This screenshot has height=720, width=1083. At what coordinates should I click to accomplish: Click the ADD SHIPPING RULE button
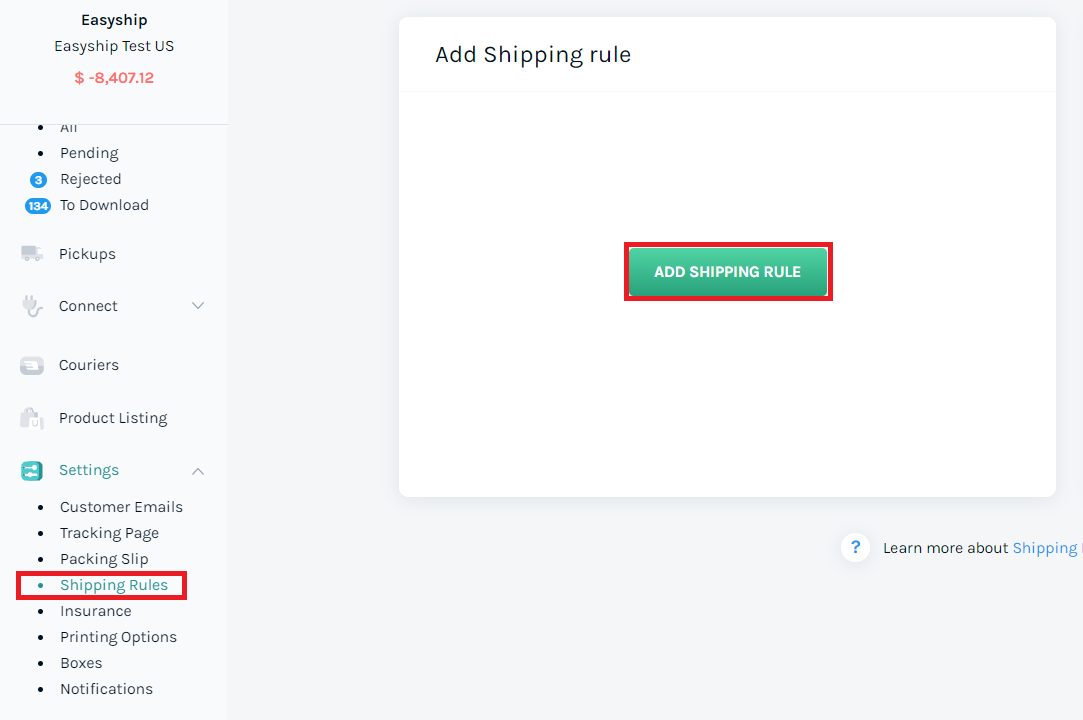tap(728, 272)
